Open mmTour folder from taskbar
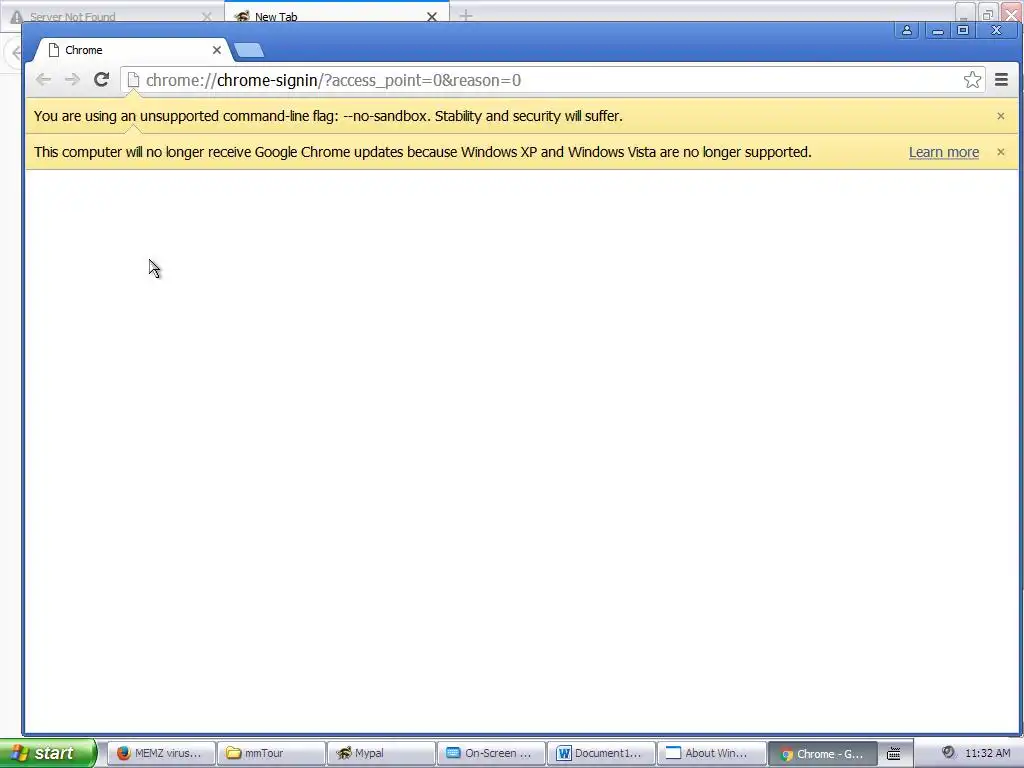Viewport: 1024px width, 768px height. click(x=271, y=753)
